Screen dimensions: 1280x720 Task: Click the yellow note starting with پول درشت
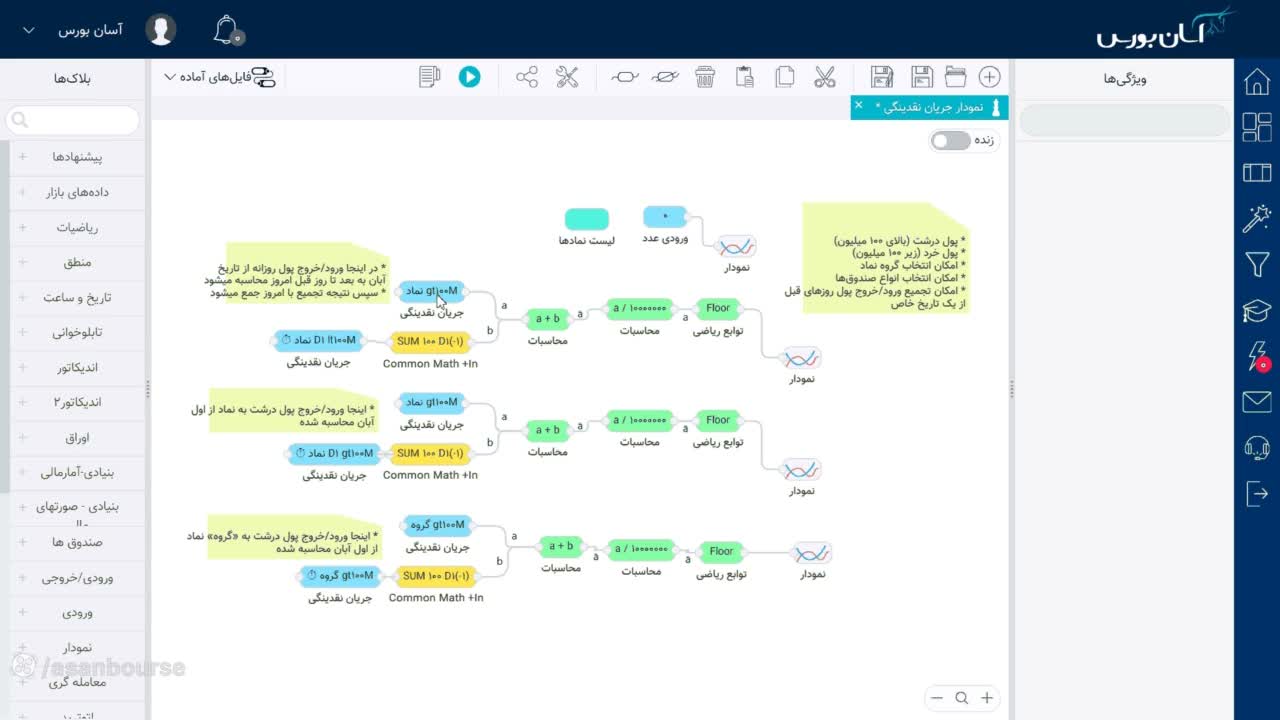[x=886, y=259]
